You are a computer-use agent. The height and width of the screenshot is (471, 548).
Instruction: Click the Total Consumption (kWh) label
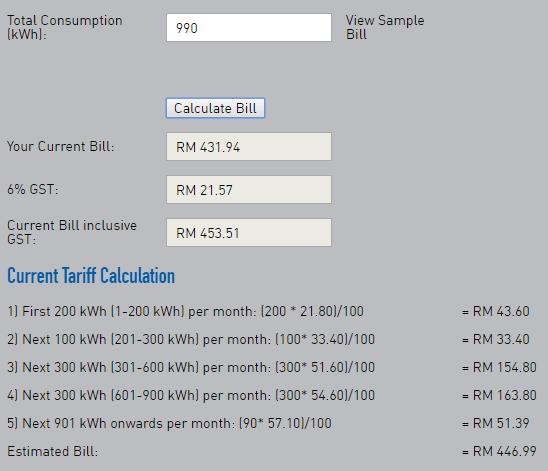[65, 27]
